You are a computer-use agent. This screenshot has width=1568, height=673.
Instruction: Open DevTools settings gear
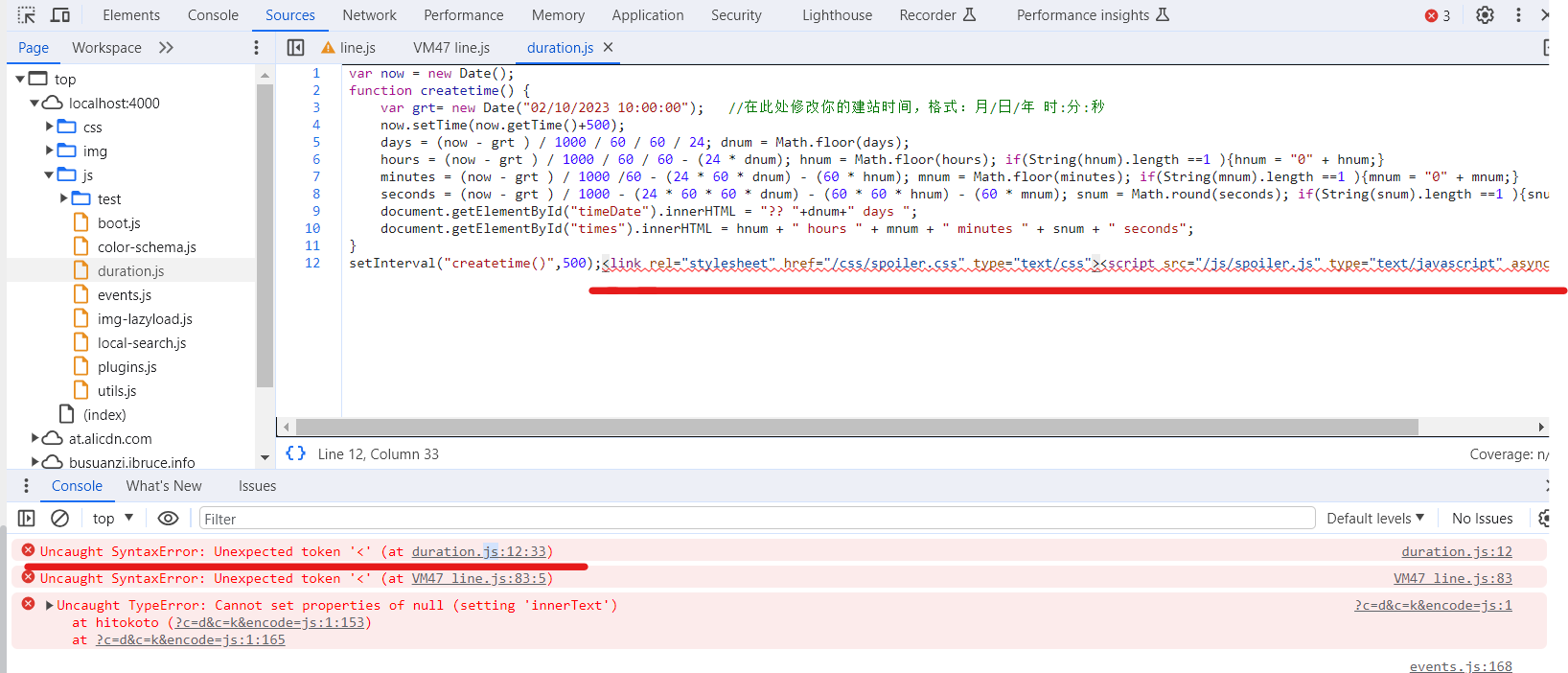[x=1485, y=15]
